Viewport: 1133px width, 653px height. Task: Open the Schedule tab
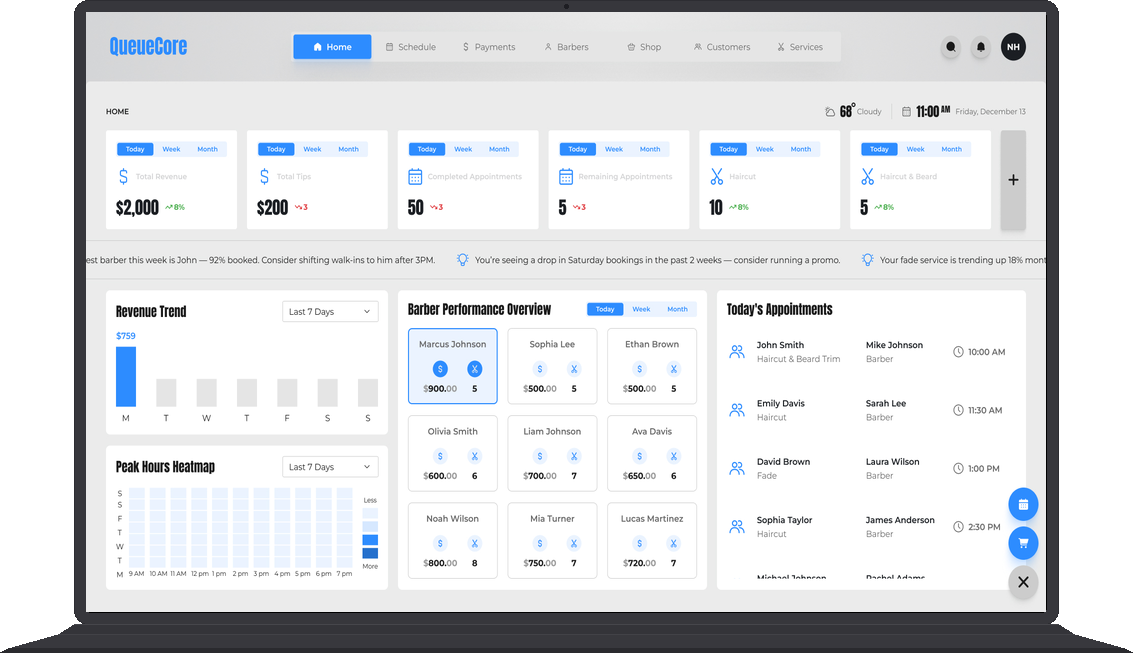click(x=411, y=47)
